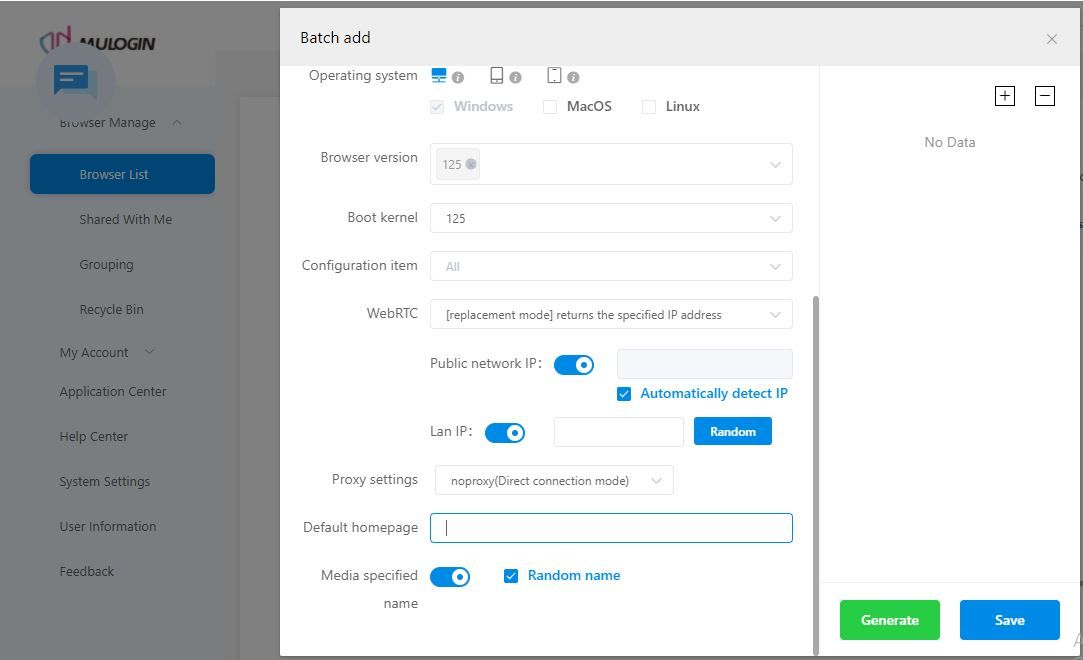The height and width of the screenshot is (660, 1083).
Task: Select the desktop operating system icon
Action: click(439, 75)
